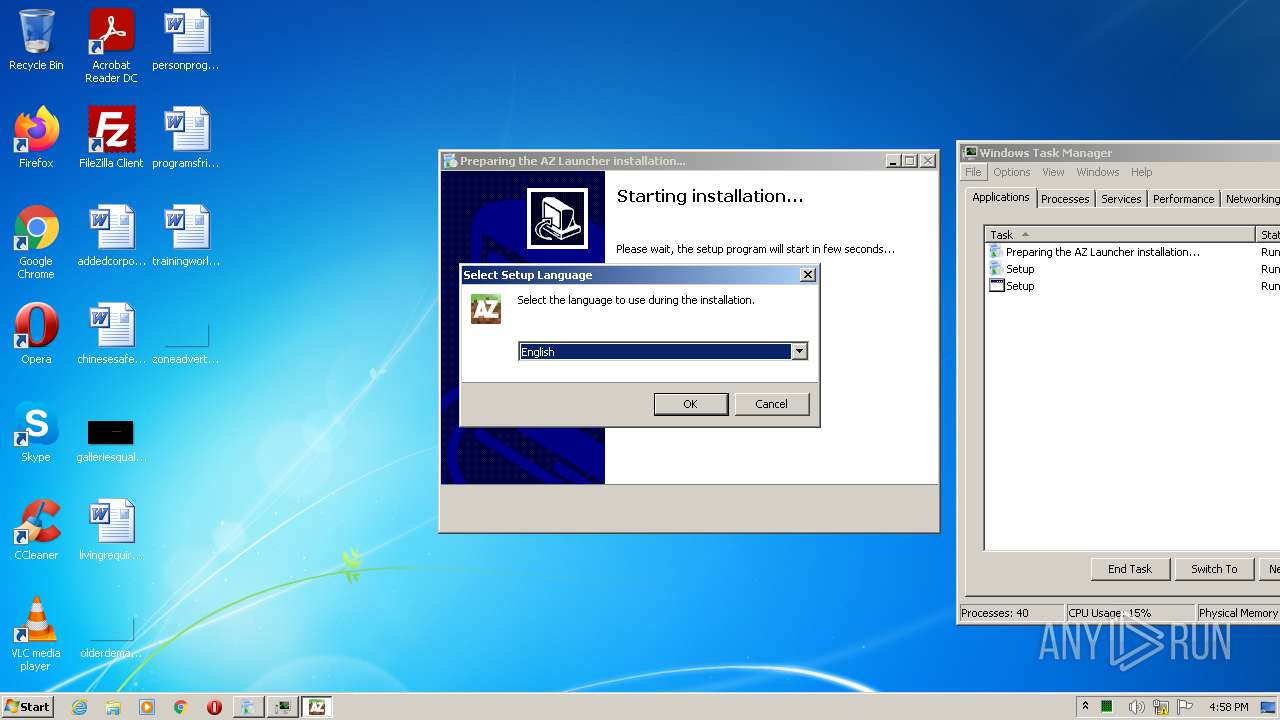Open Task Manager Options menu
Viewport: 1280px width, 720px height.
(1012, 172)
